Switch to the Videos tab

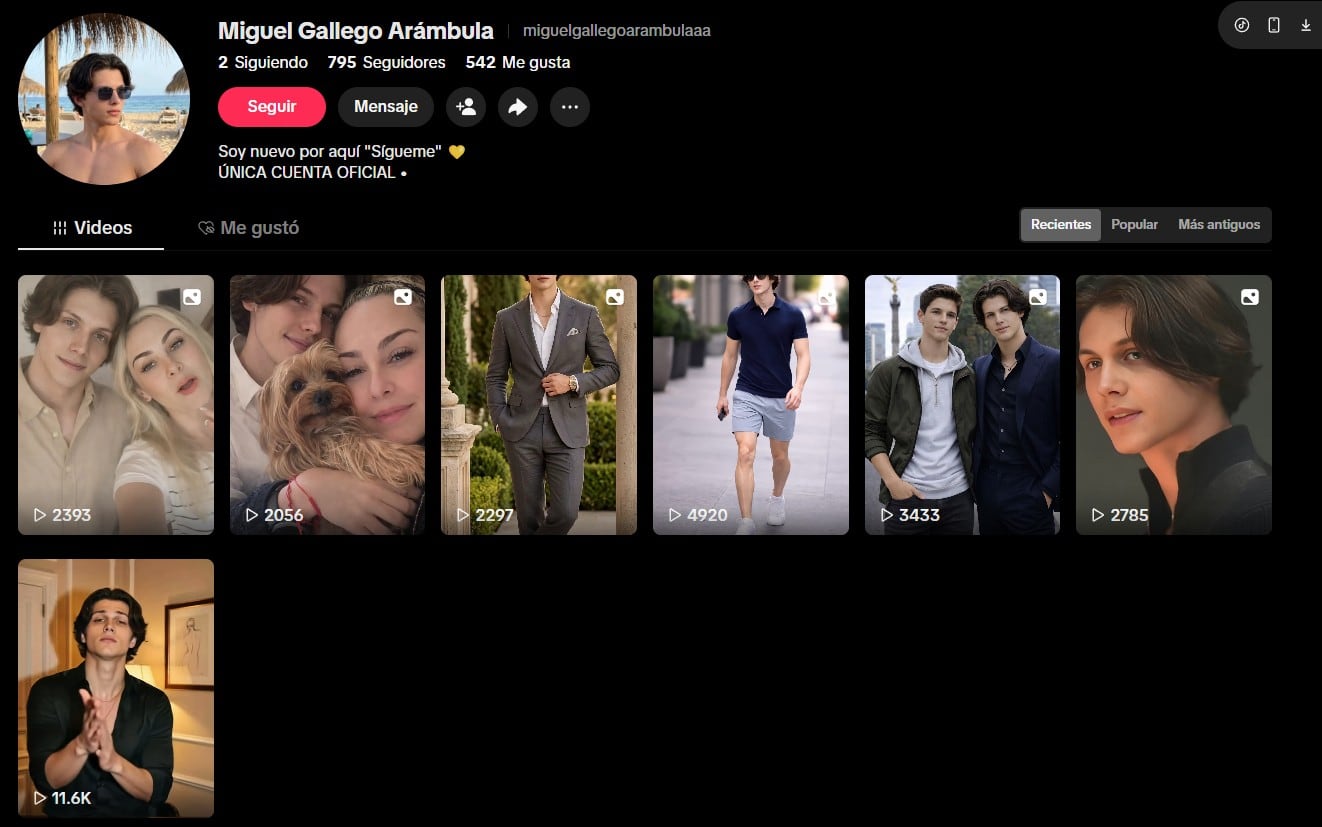click(x=91, y=228)
